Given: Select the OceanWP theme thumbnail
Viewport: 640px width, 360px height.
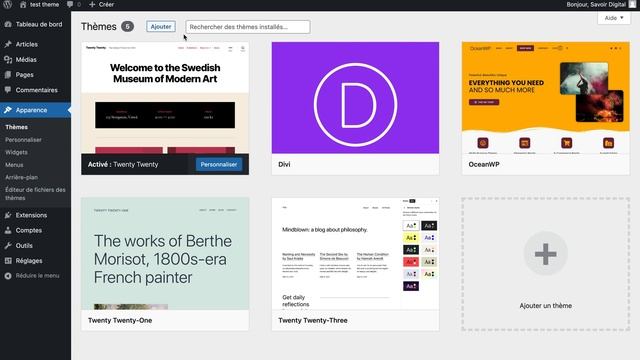Looking at the screenshot, I should tap(546, 98).
